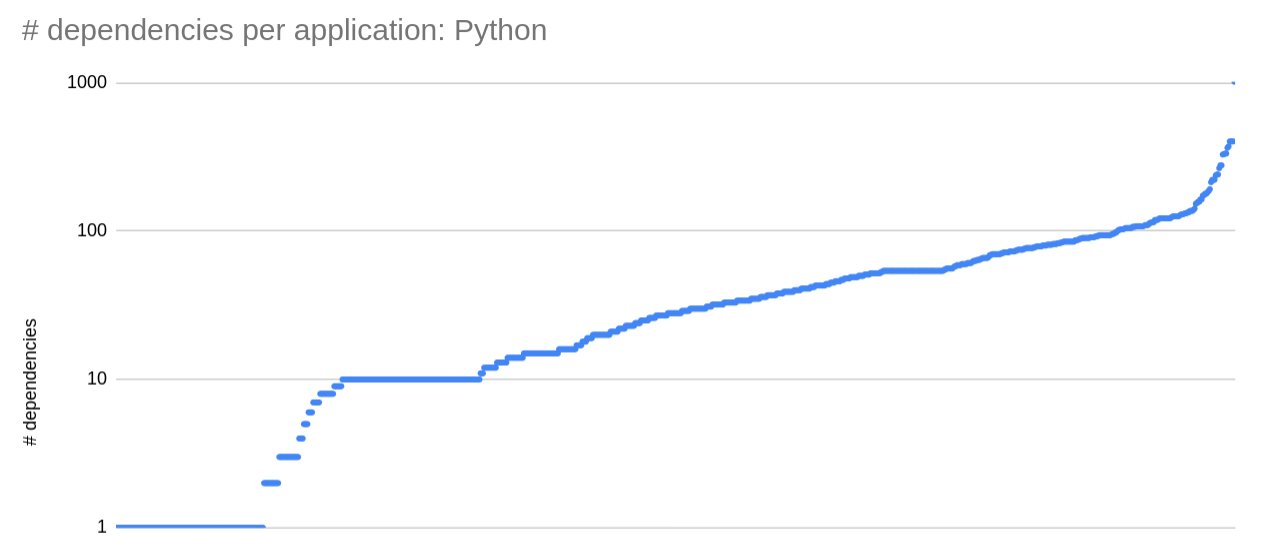Select the vertical "# dependencies" axis title
Viewport: 1270px width, 537px height.
(31, 383)
